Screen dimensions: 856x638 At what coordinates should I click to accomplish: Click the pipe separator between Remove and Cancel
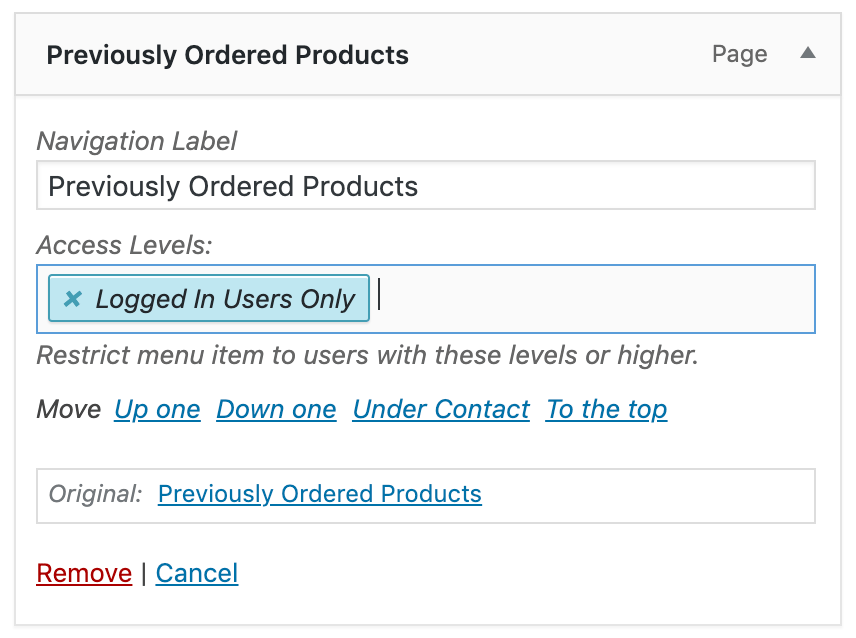[x=144, y=573]
